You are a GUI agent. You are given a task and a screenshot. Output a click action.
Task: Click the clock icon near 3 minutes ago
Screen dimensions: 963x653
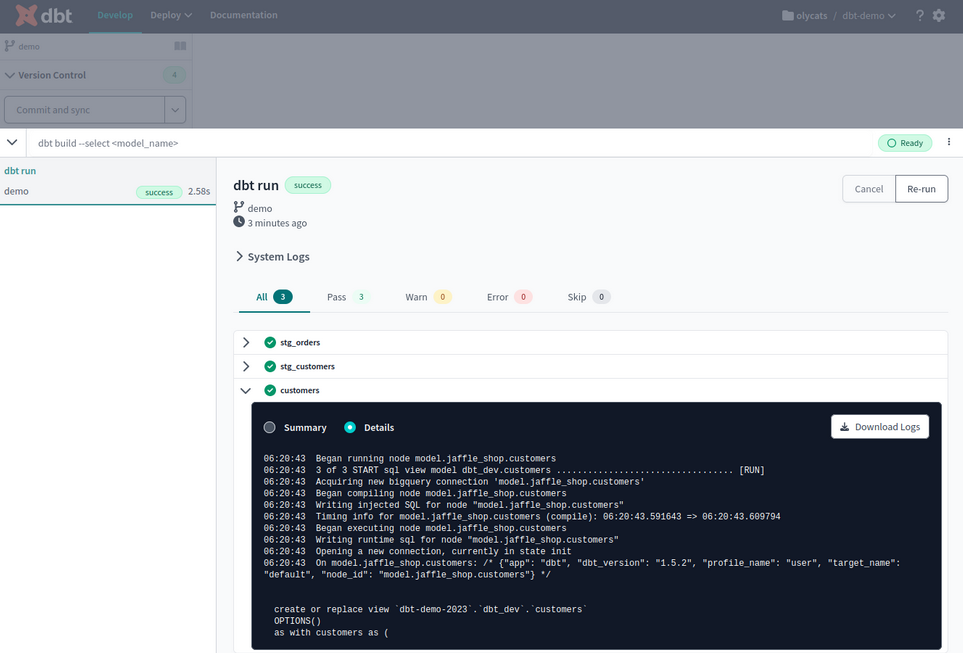coord(239,222)
